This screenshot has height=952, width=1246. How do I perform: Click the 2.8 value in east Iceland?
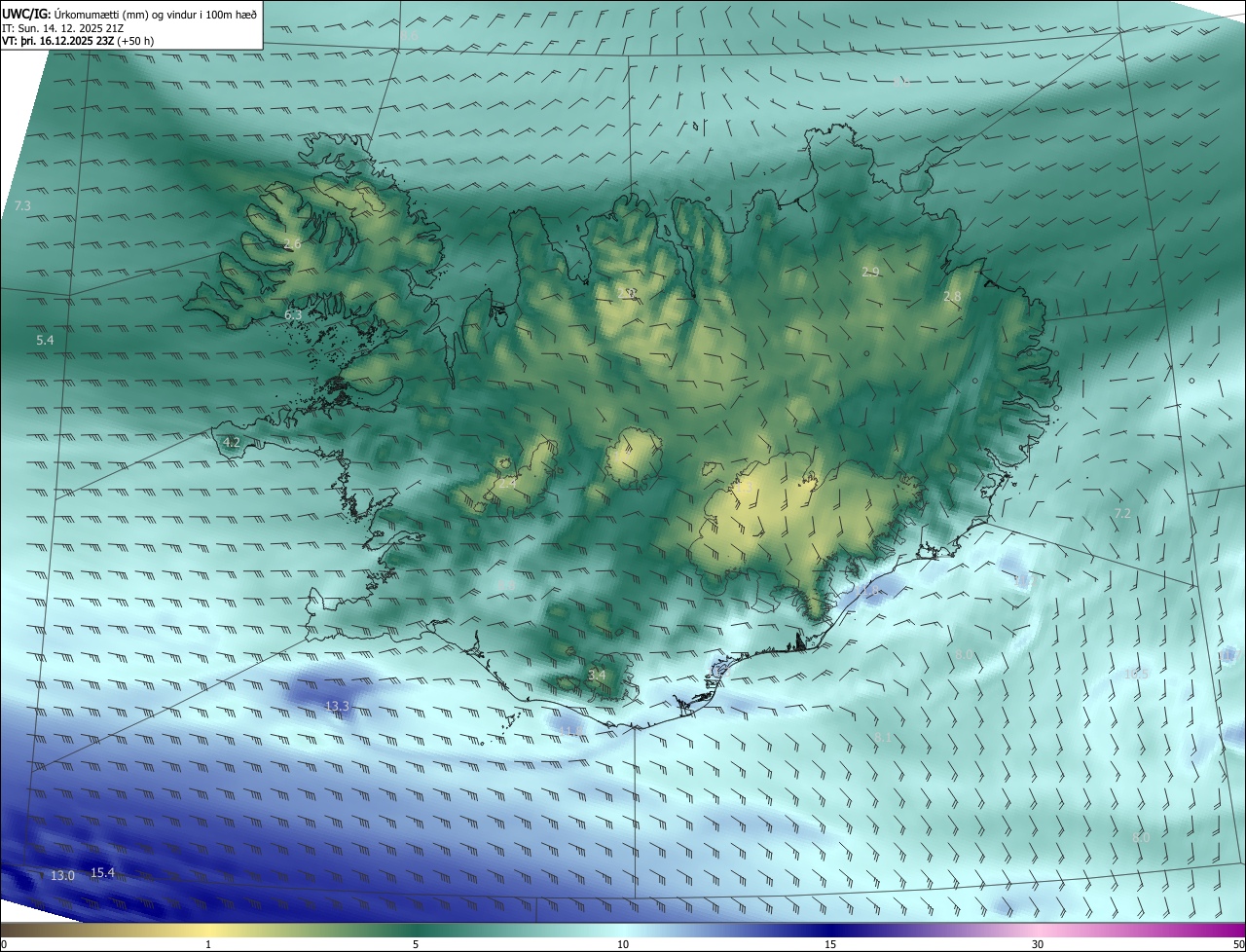pyautogui.click(x=952, y=297)
